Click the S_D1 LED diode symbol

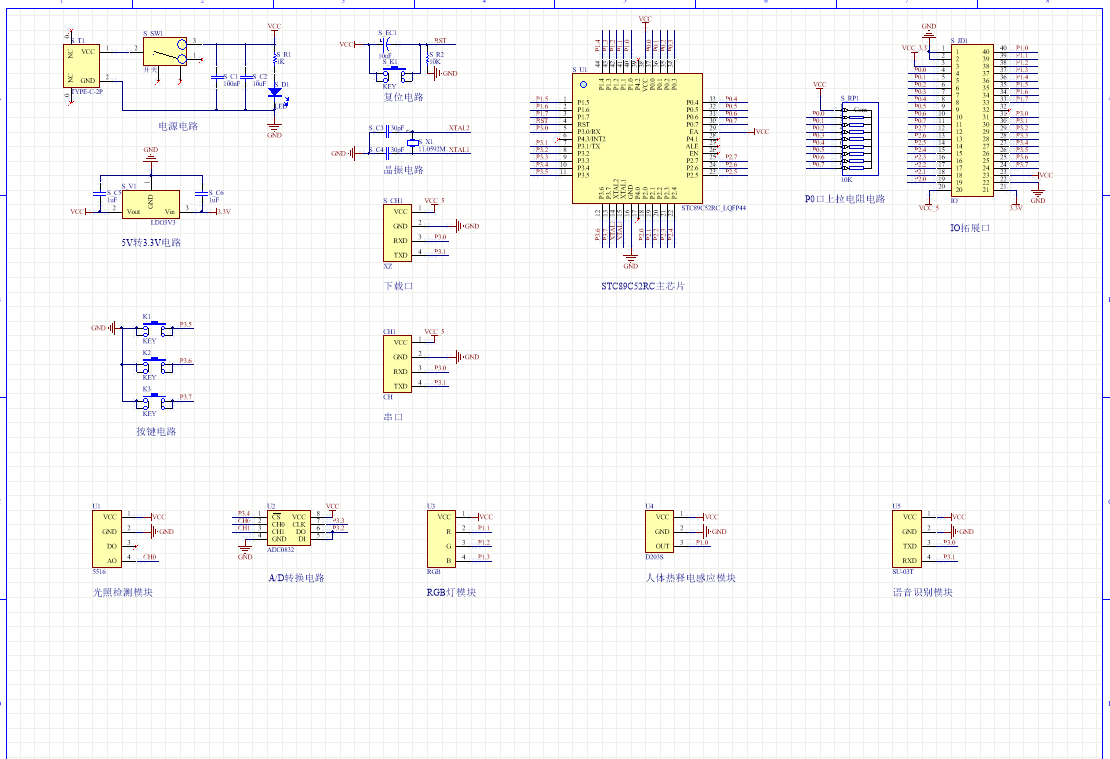point(273,92)
